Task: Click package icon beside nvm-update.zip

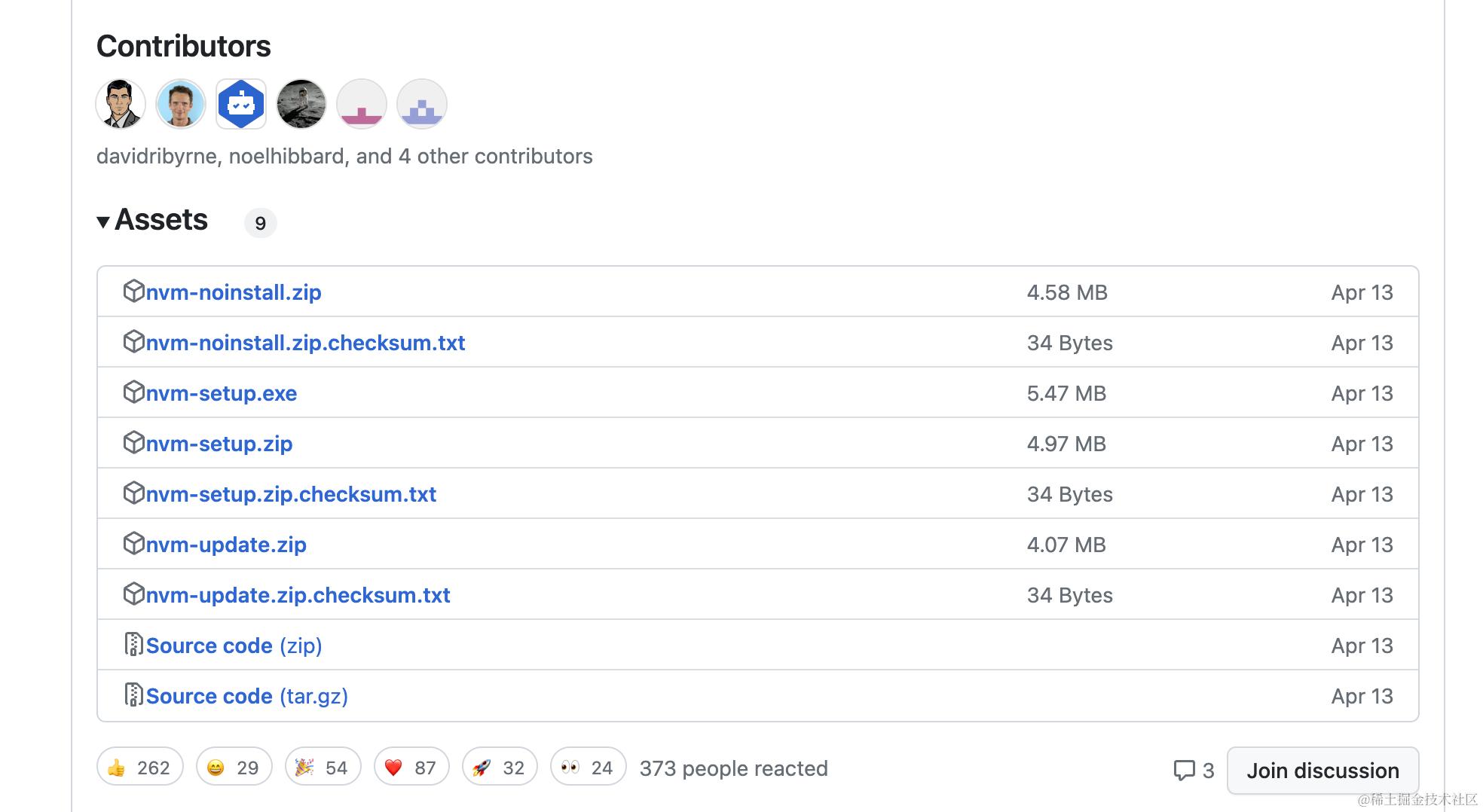Action: pyautogui.click(x=133, y=543)
